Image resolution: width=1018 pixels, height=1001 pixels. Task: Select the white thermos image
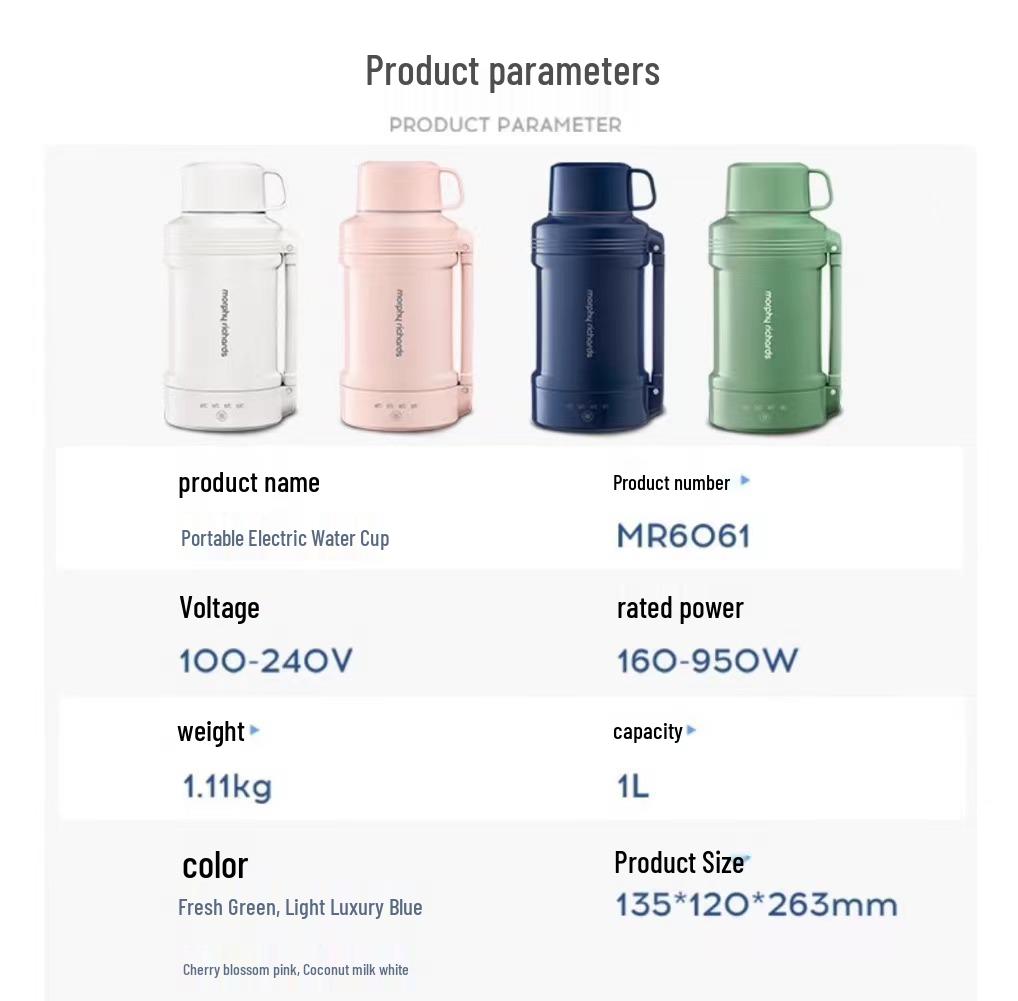pos(230,297)
